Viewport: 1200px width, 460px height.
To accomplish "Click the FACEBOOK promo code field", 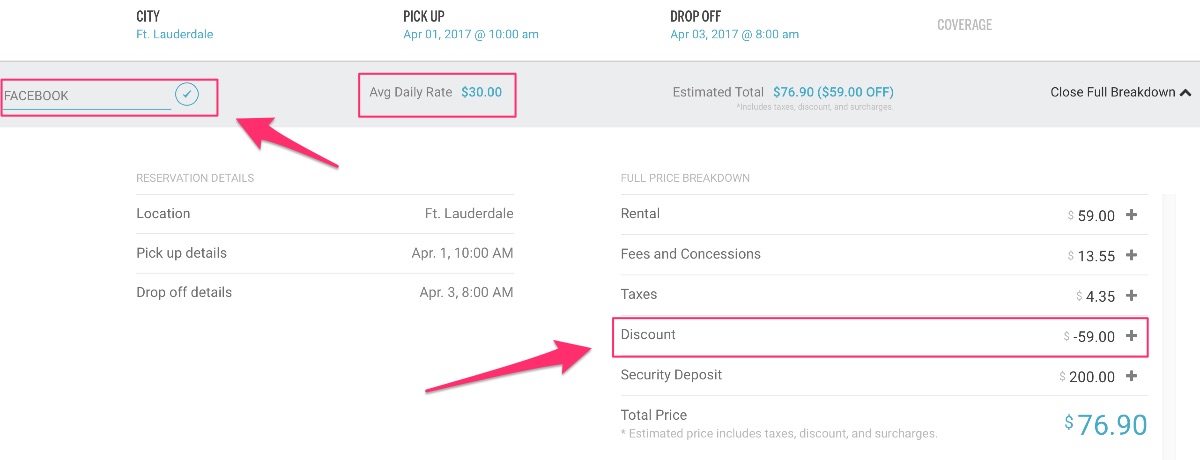I will point(86,96).
